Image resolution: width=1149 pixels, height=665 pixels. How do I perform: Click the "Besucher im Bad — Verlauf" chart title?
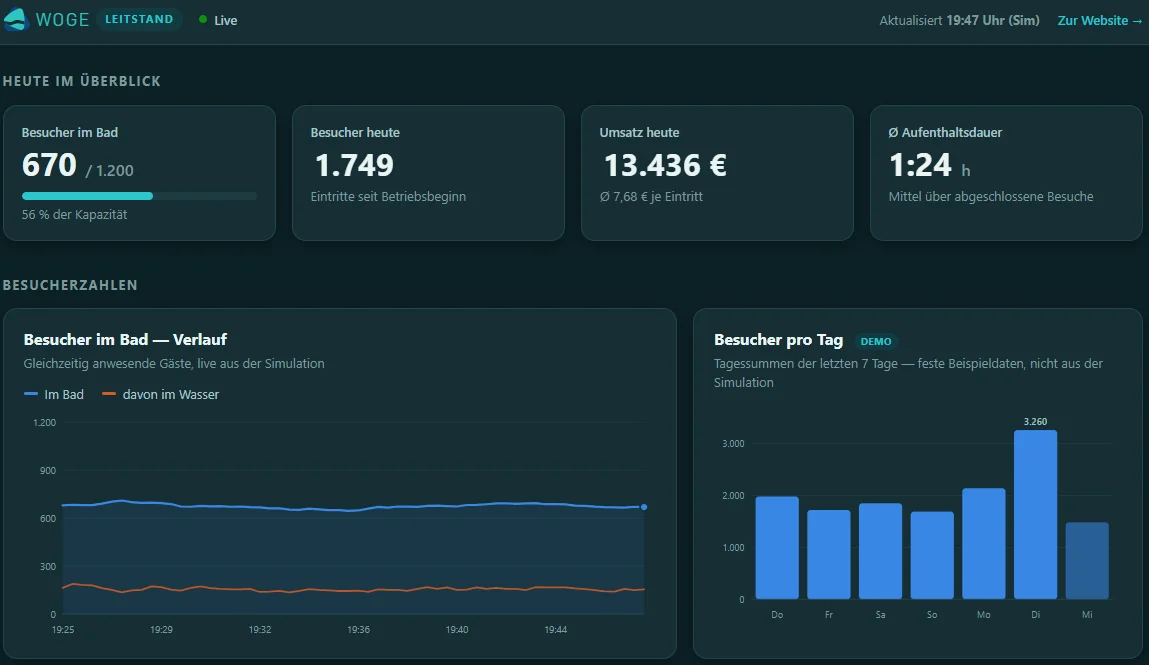(x=125, y=340)
